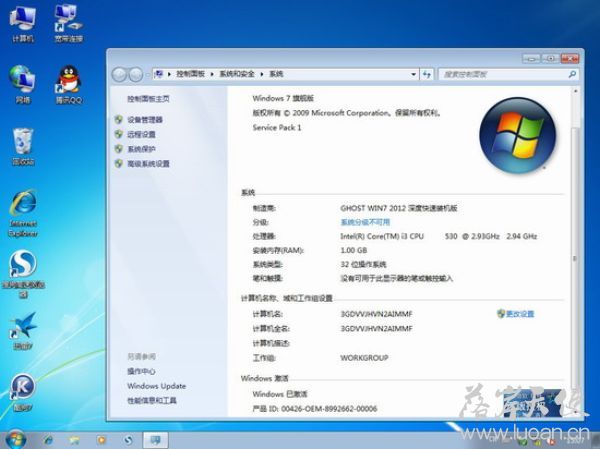Open 远程设置 link
The image size is (600, 449).
coord(141,134)
